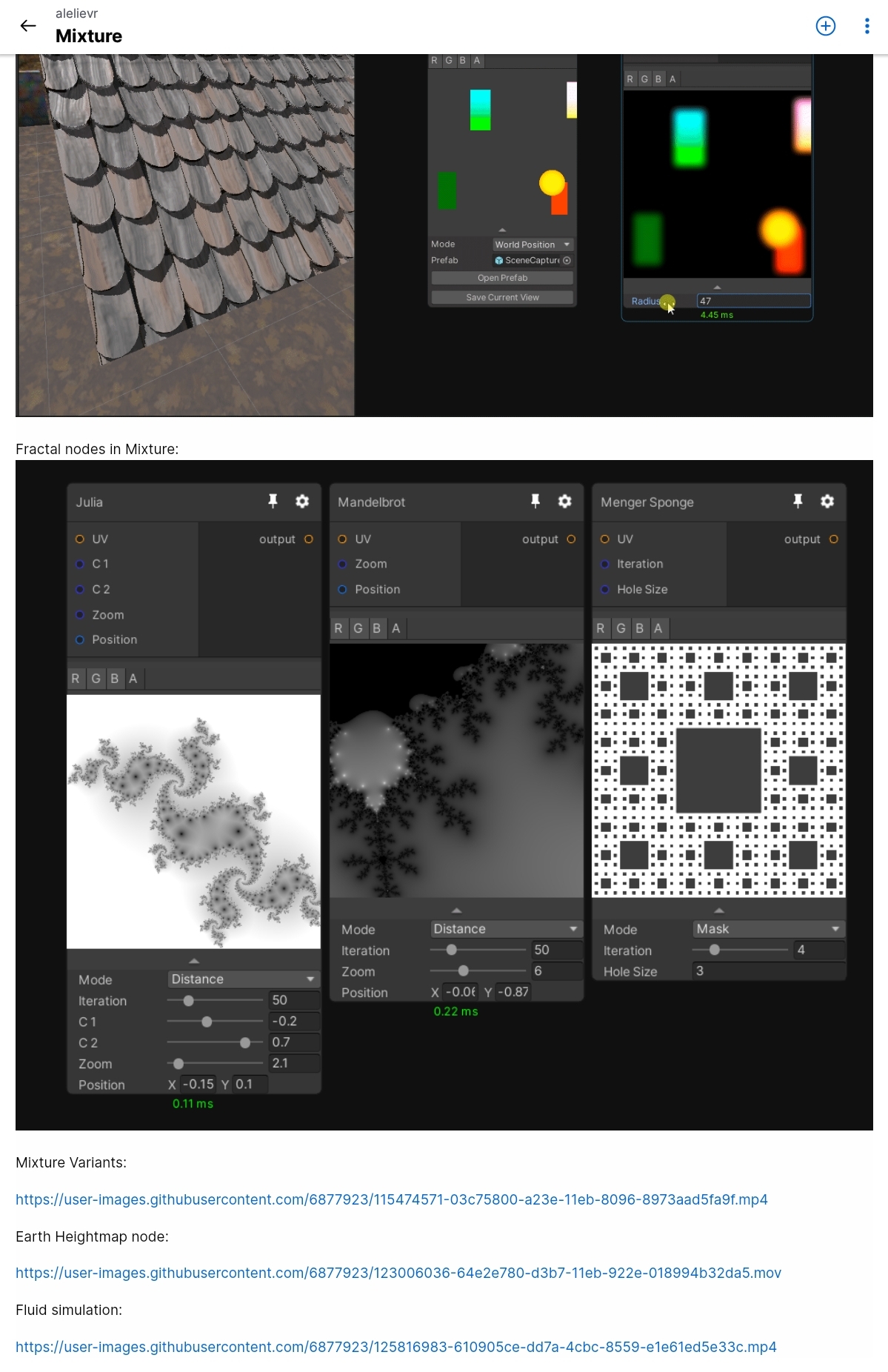Click Julia Zoom value 2.1
The width and height of the screenshot is (888, 1372).
294,1063
